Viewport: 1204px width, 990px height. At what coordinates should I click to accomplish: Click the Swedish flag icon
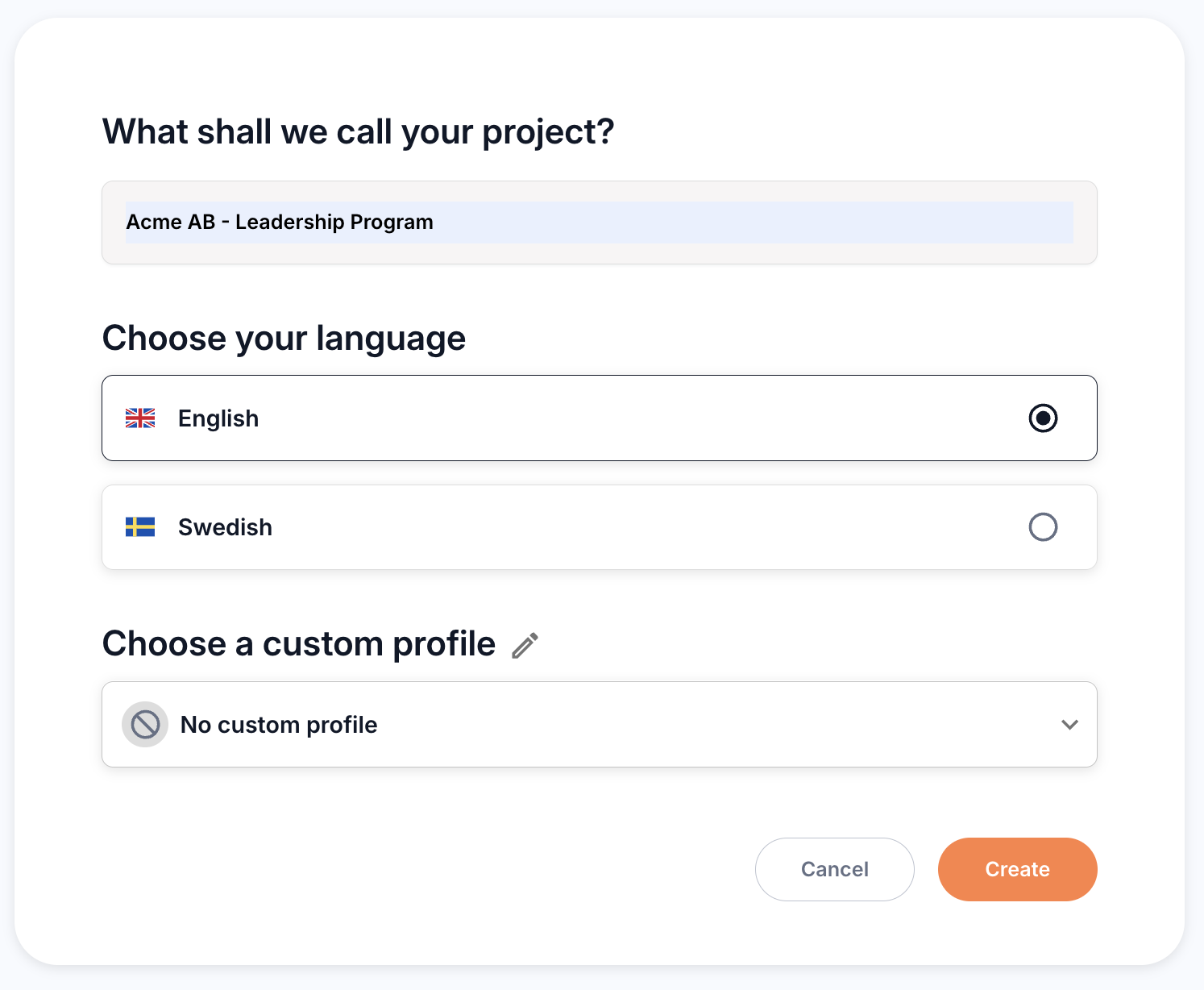pos(140,527)
